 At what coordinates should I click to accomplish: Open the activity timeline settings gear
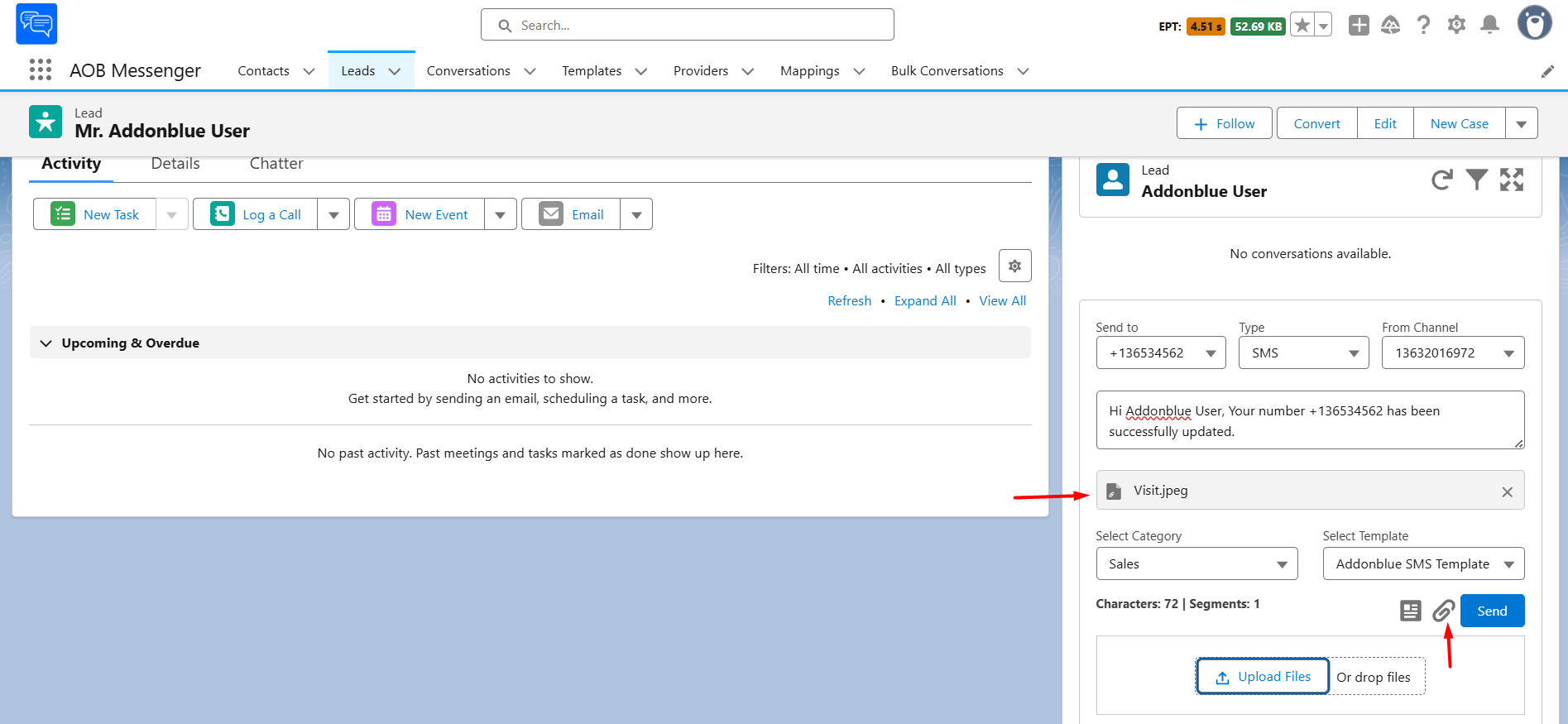[1014, 266]
